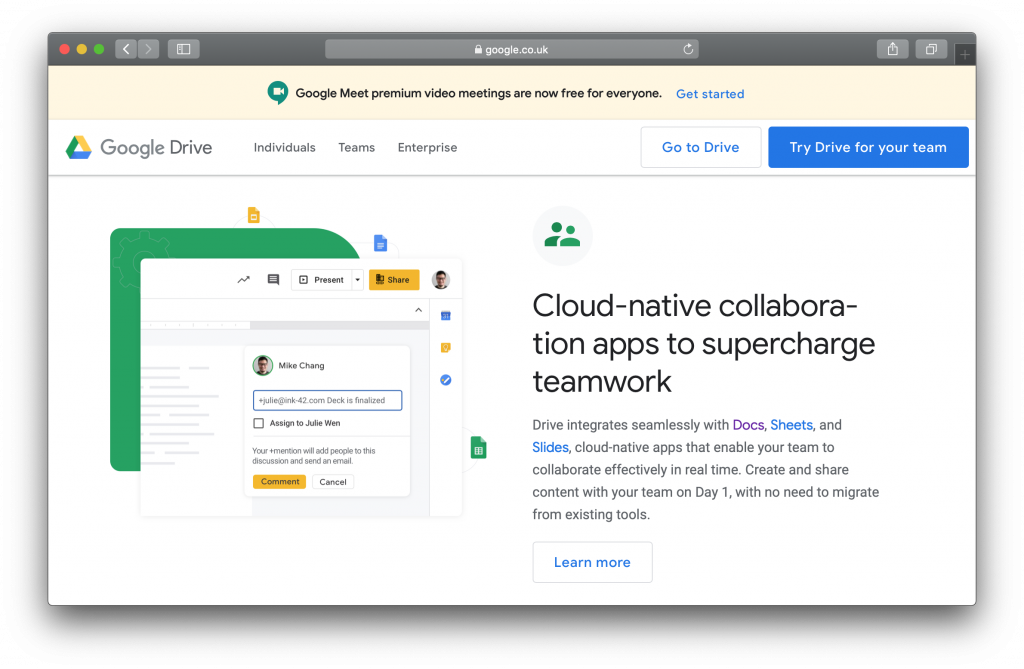This screenshot has width=1024, height=669.
Task: Open the Teams nav item
Action: point(357,148)
